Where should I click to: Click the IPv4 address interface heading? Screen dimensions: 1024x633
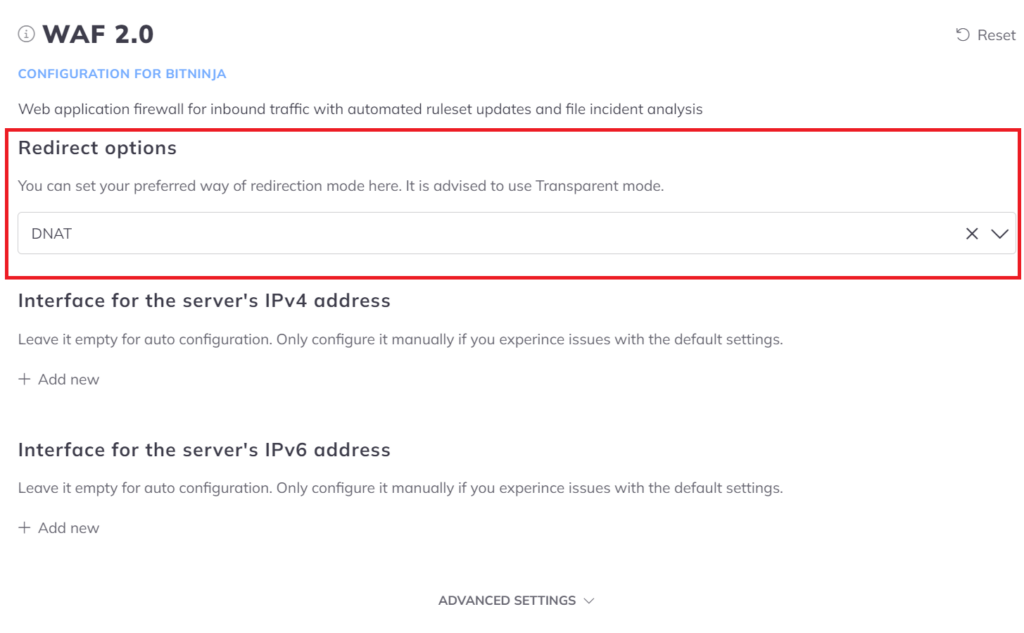(x=204, y=300)
